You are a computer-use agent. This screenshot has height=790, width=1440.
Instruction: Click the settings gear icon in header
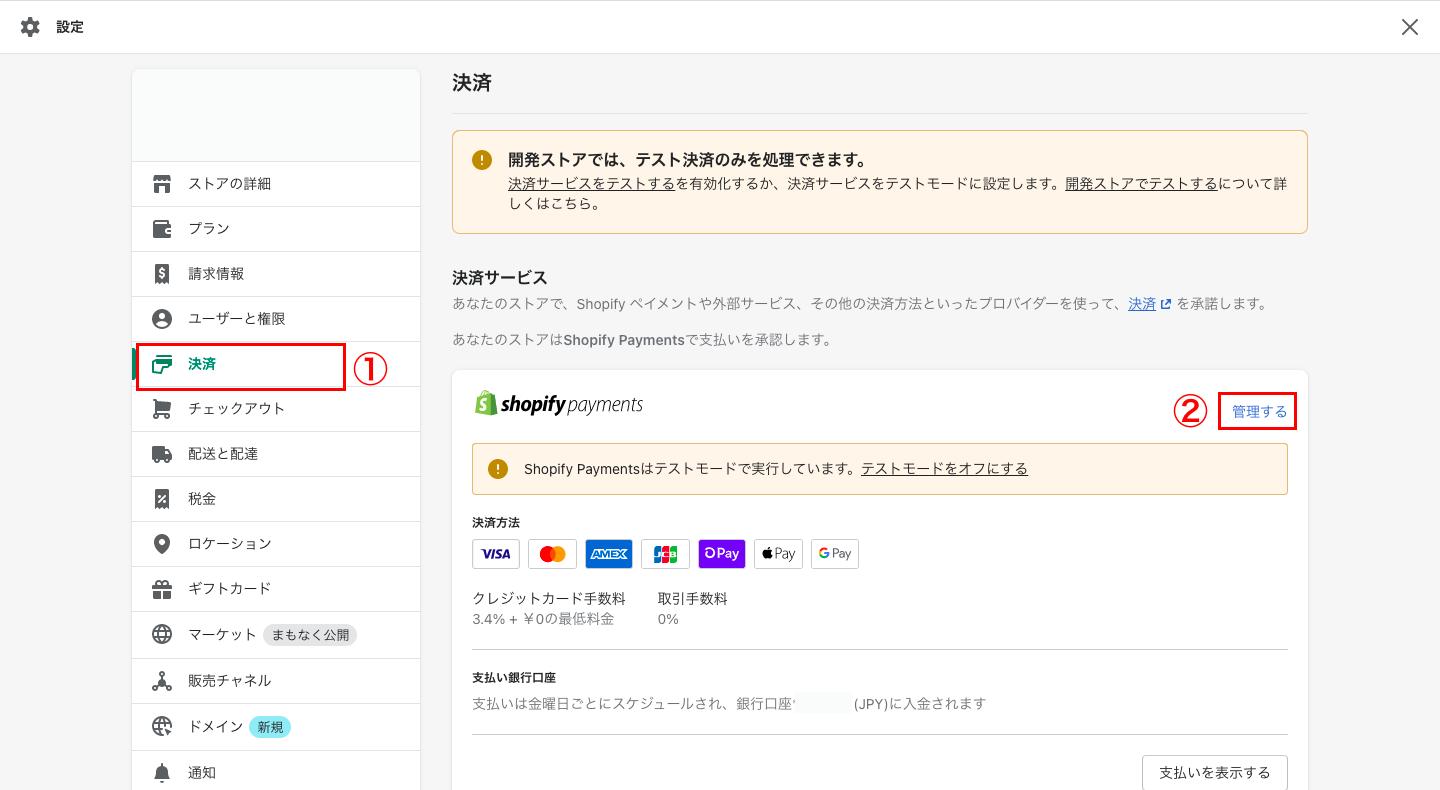30,27
